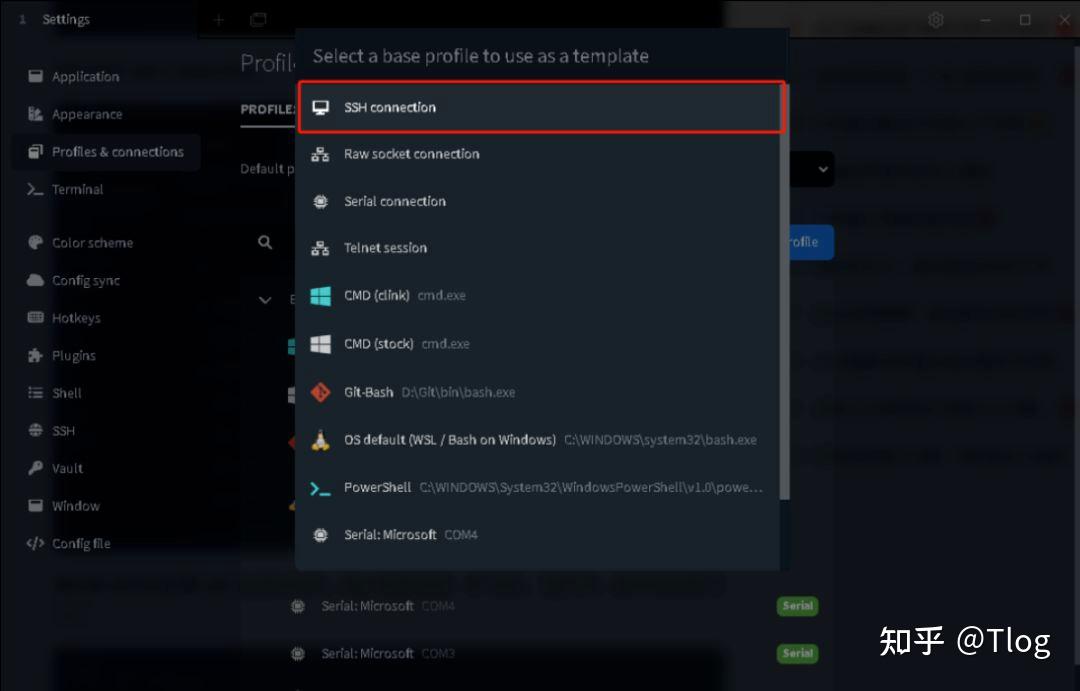The height and width of the screenshot is (691, 1080).
Task: Click the Color scheme palette icon
Action: tap(35, 243)
